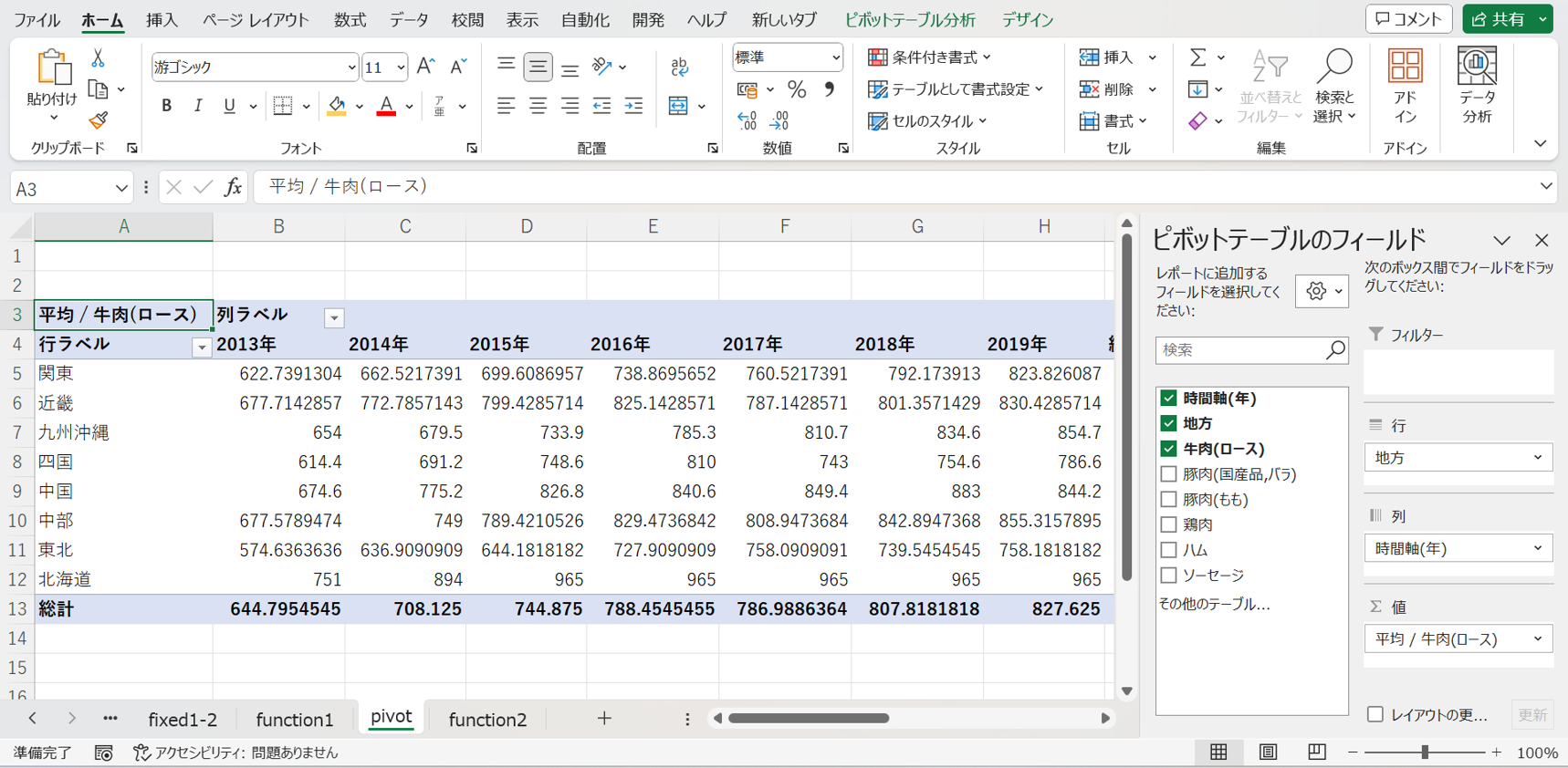Check the 鶏肉 field
The width and height of the screenshot is (1568, 768).
(1168, 524)
